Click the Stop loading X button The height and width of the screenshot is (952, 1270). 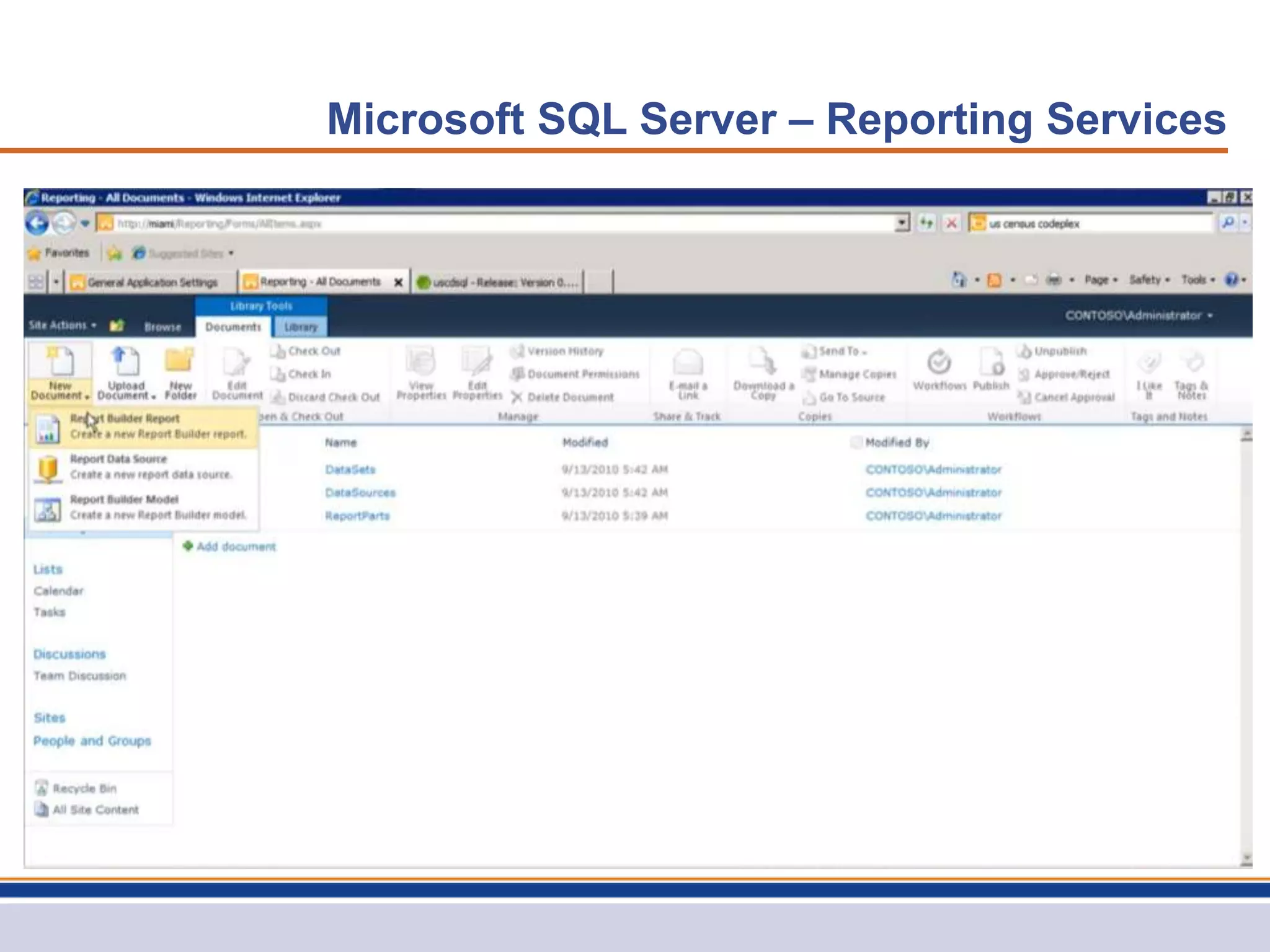click(951, 223)
